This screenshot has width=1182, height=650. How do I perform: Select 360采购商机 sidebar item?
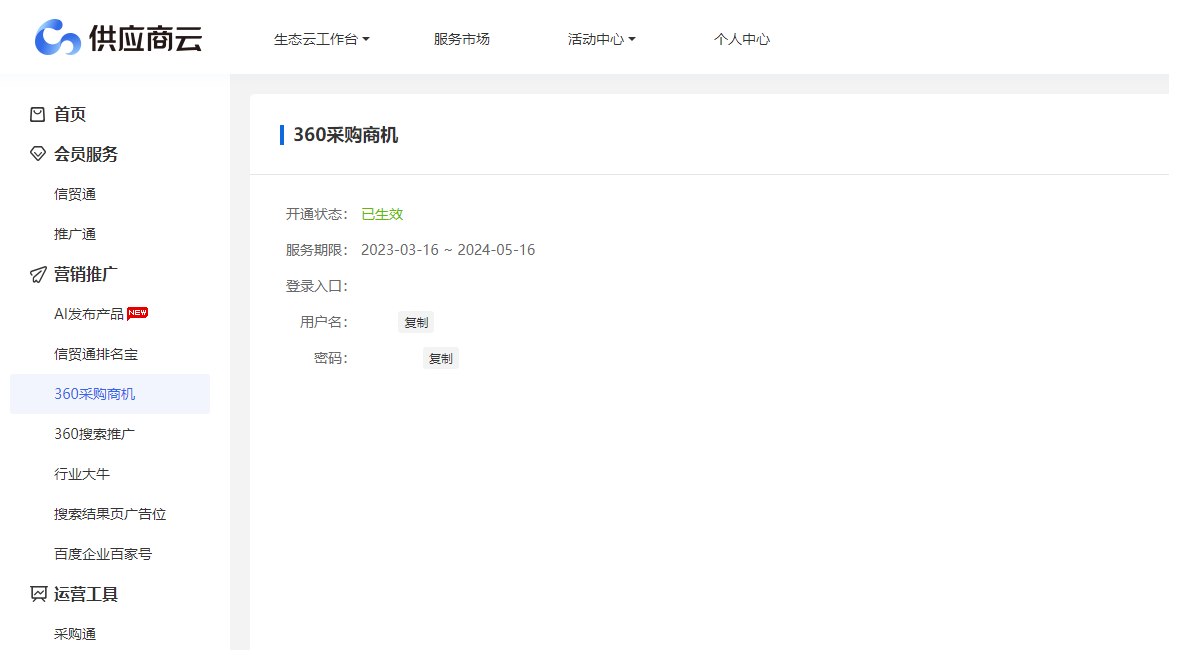pyautogui.click(x=110, y=394)
